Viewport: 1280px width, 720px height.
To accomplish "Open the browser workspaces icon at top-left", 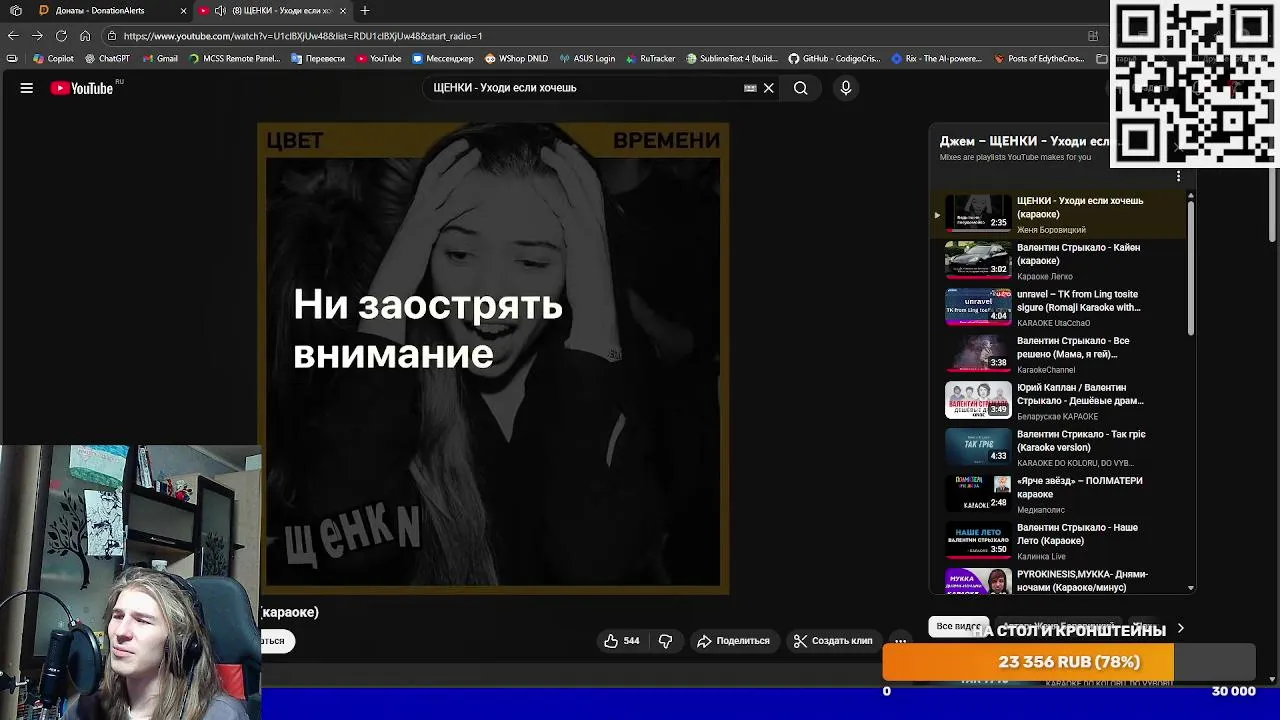I will 15,10.
